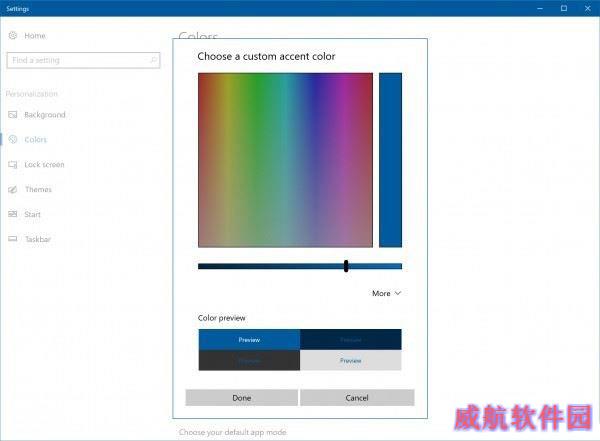600x441 pixels.
Task: Click 'Choose a custom accent color' heading
Action: point(266,56)
